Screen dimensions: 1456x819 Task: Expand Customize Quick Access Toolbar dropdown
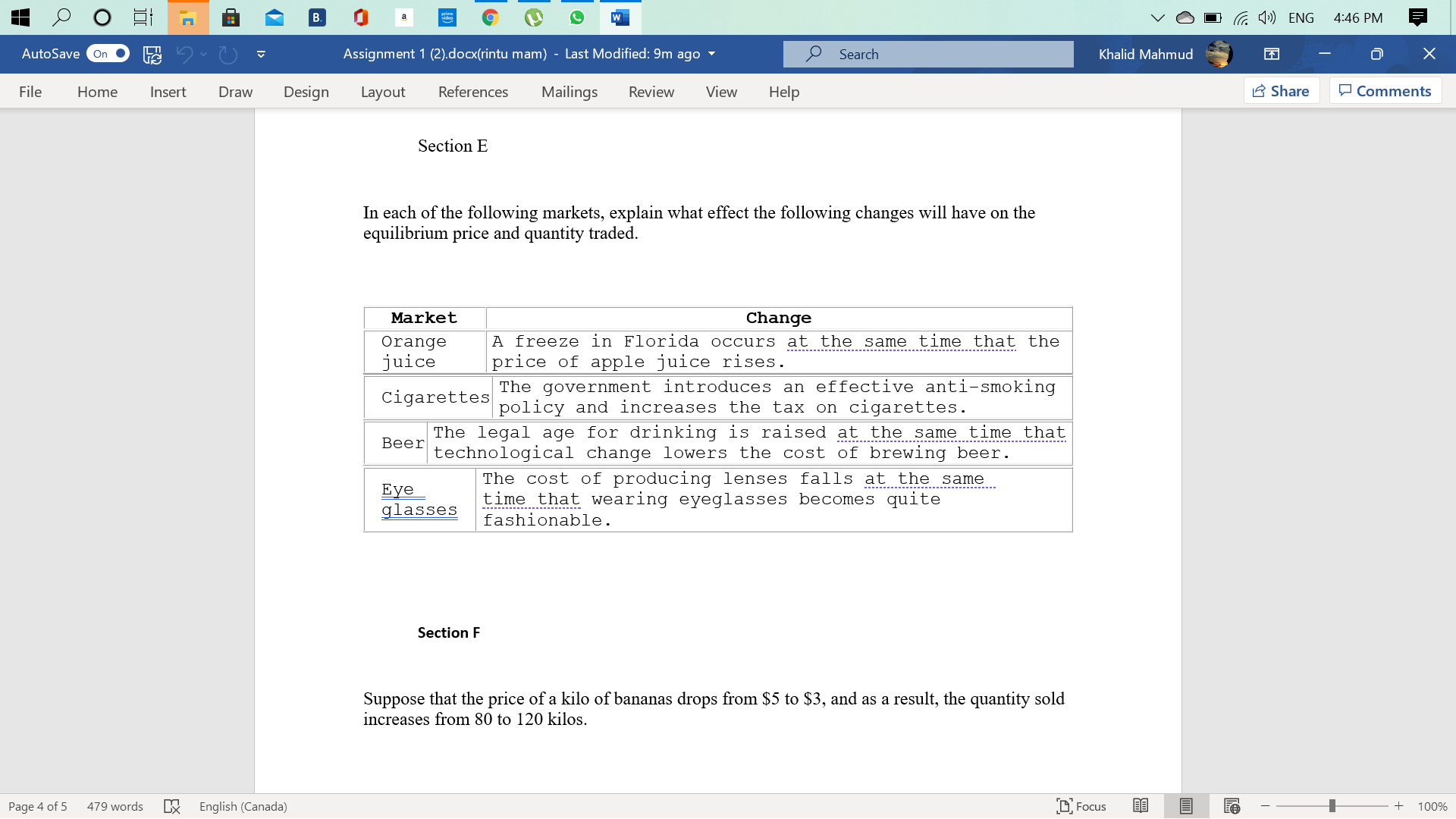pyautogui.click(x=261, y=54)
